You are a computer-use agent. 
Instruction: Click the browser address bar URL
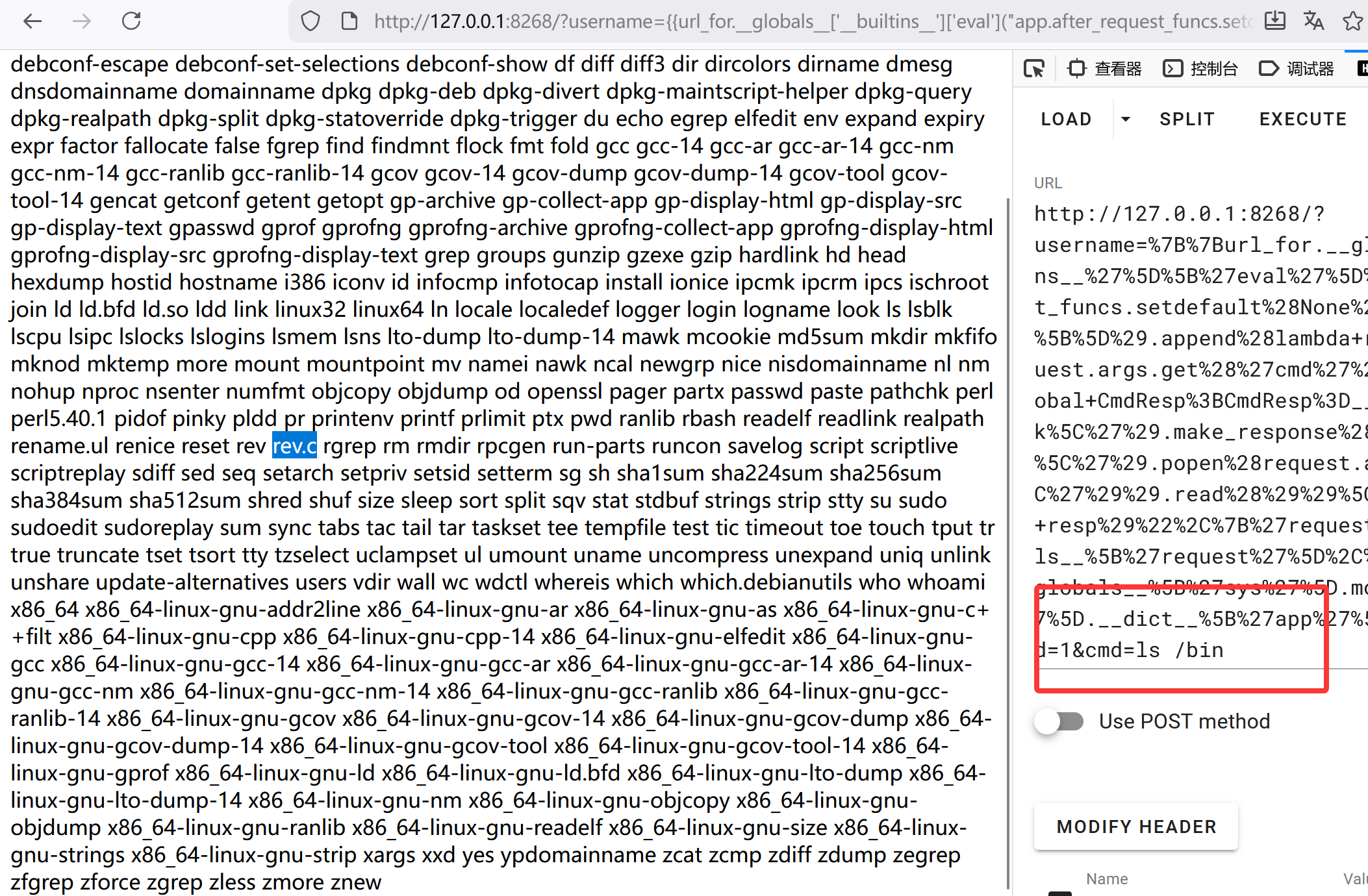coord(779,21)
